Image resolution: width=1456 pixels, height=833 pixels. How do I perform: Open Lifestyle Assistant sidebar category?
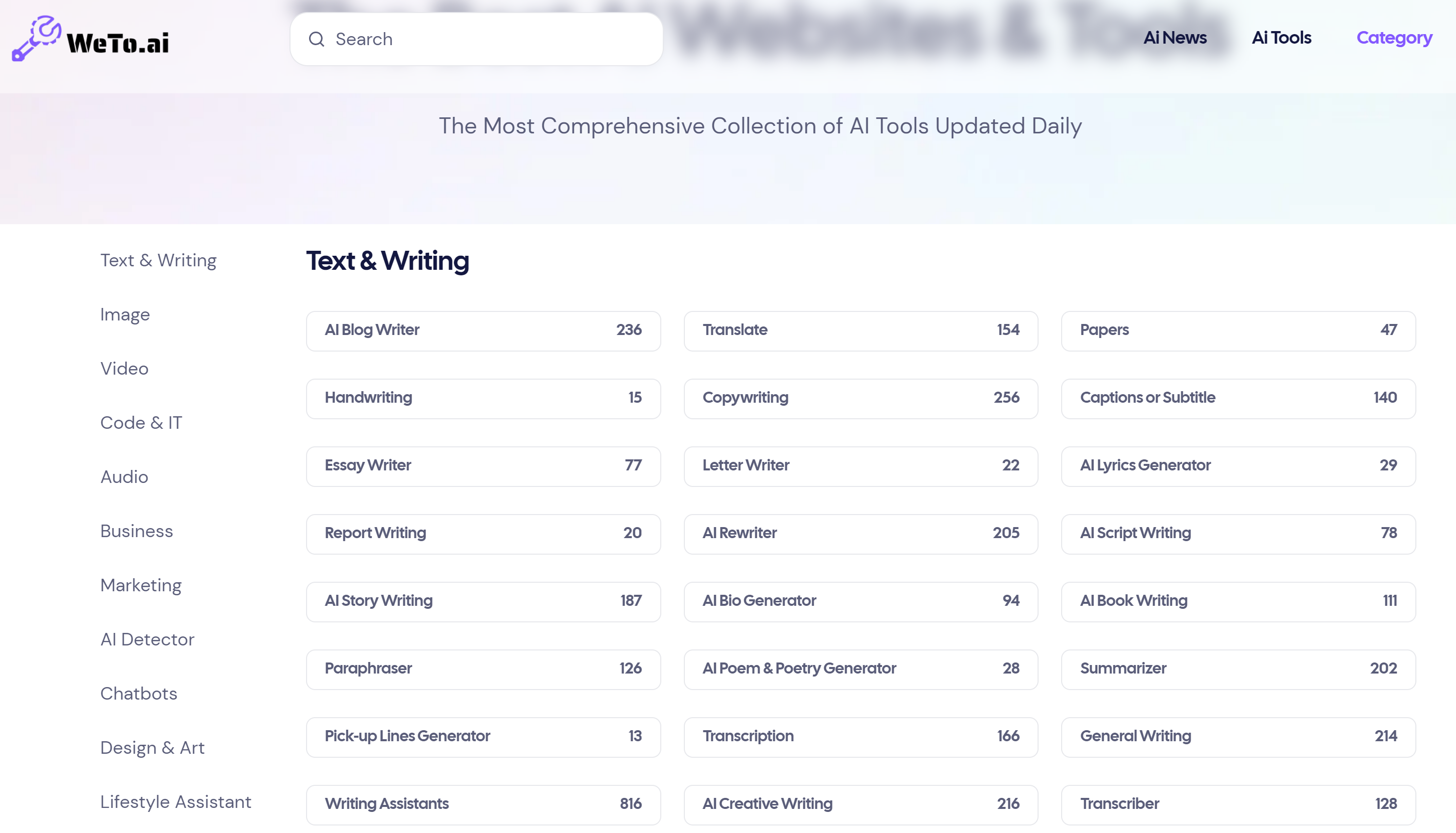[x=176, y=801]
